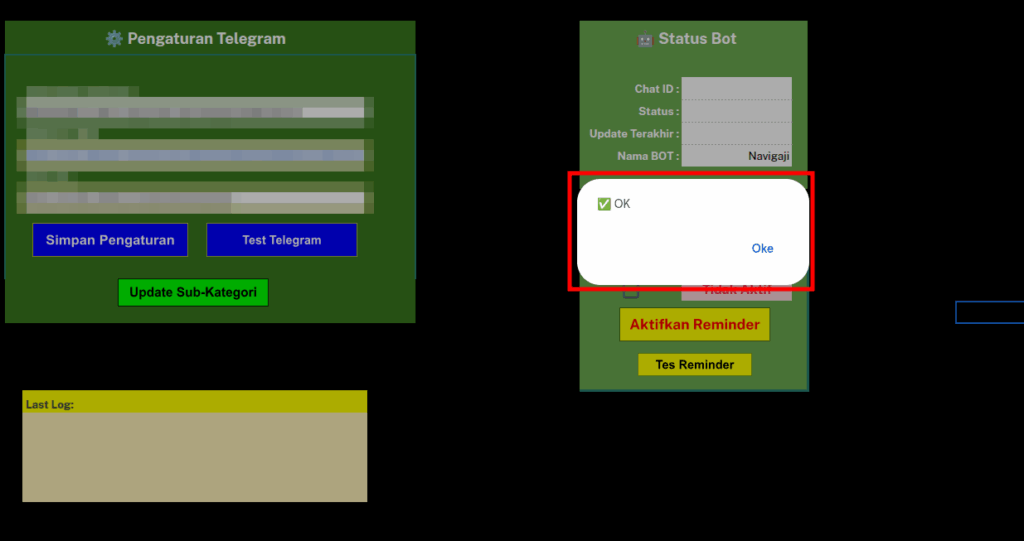
Task: Select the Nama BOT field showing Navigaji
Action: click(x=736, y=156)
